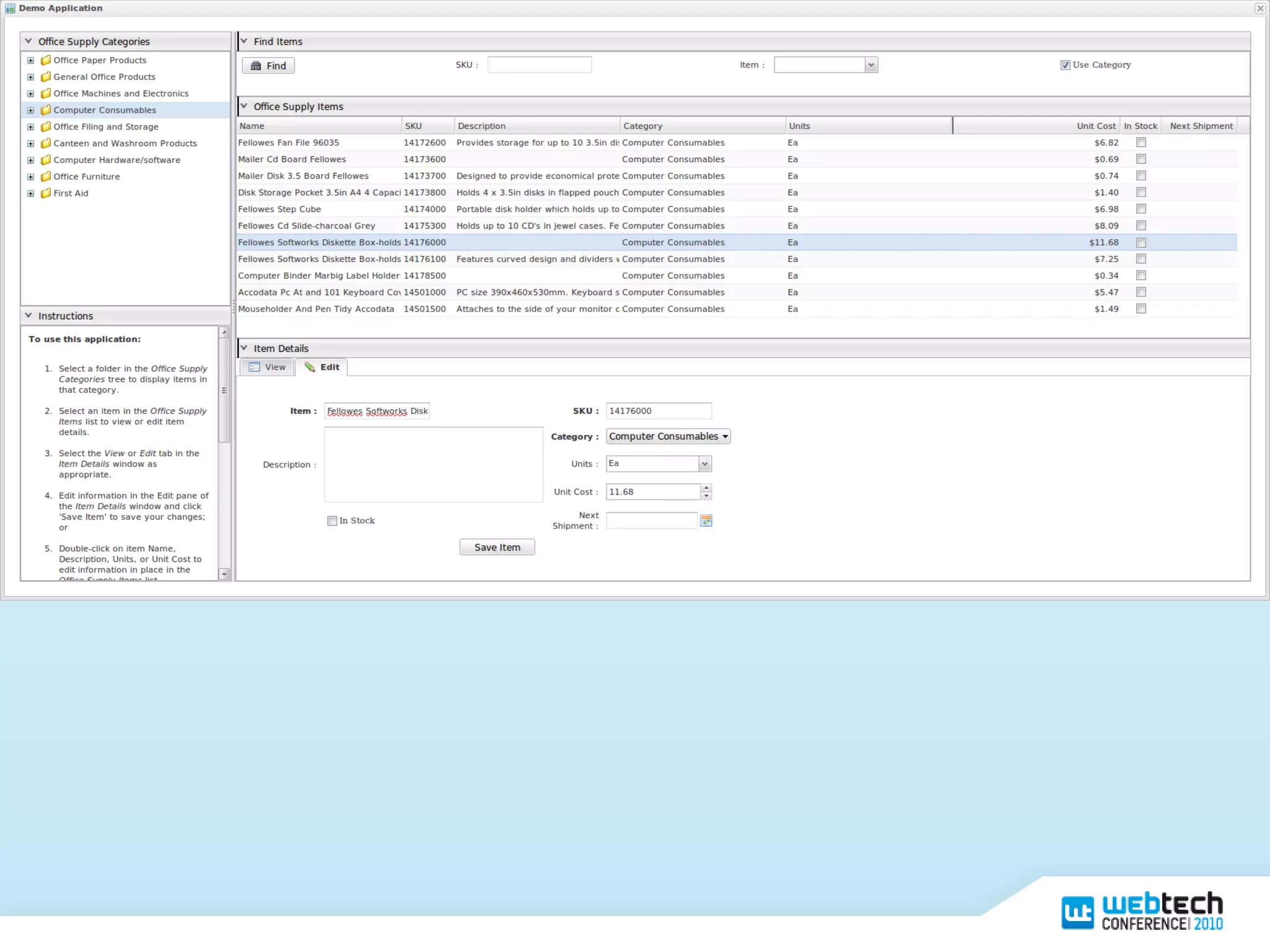
Task: Select the Edit tab
Action: (x=322, y=367)
